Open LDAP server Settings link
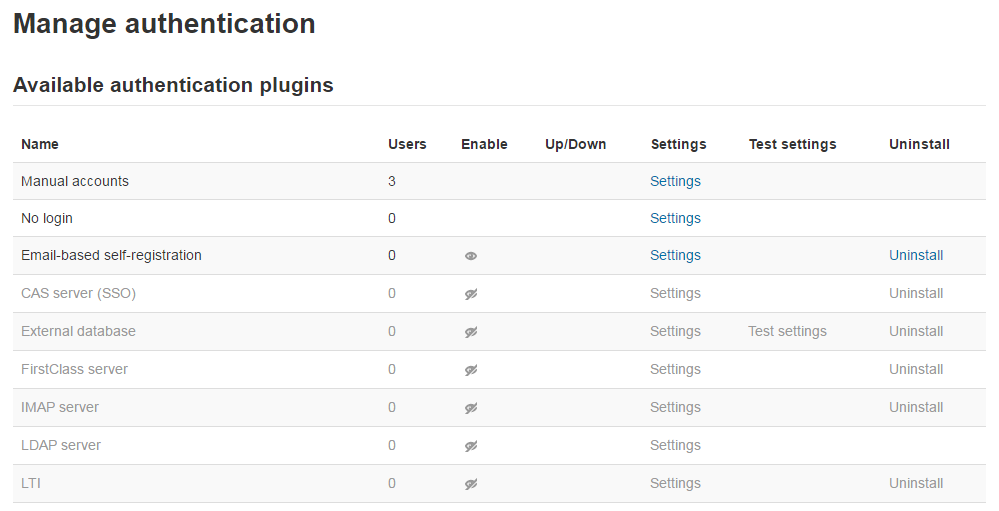Viewport: 999px width, 511px height. pyautogui.click(x=675, y=445)
